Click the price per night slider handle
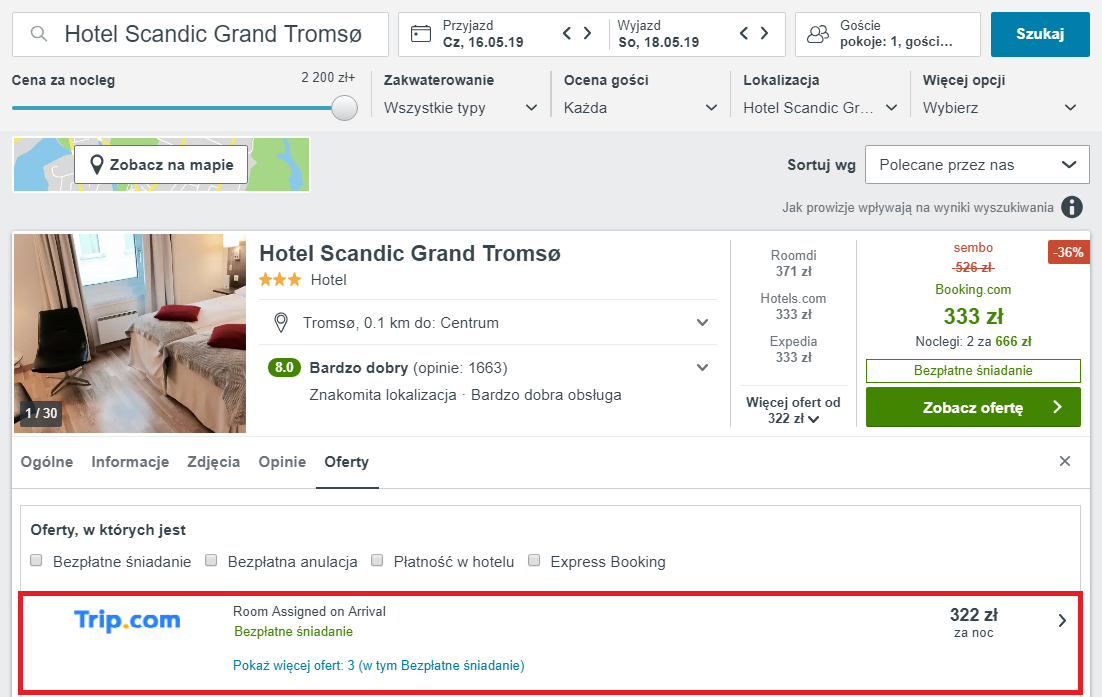 pos(344,108)
